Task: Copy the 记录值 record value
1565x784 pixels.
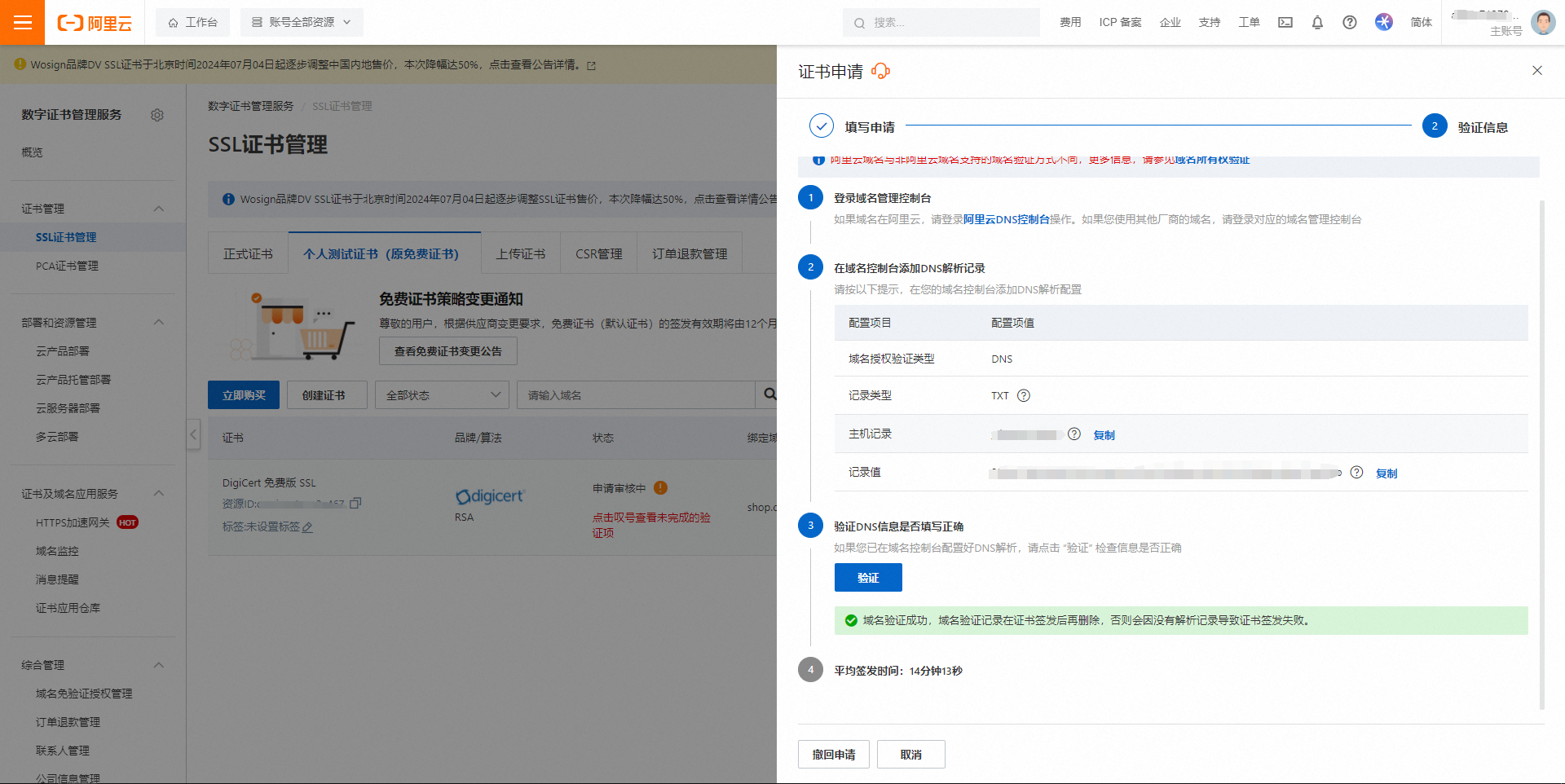Action: click(1386, 473)
